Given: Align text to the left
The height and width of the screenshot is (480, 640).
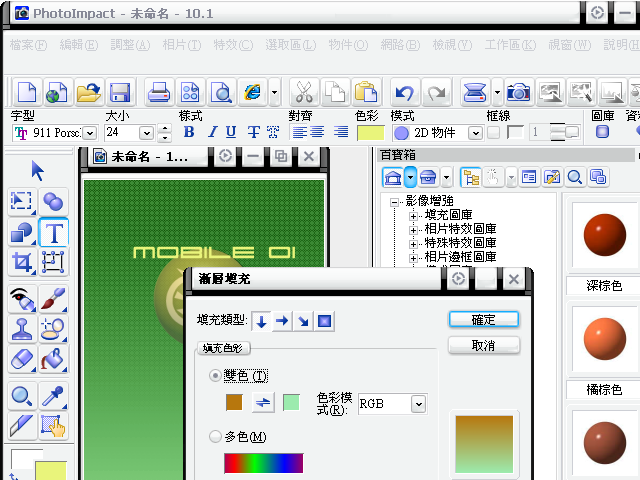Looking at the screenshot, I should (299, 132).
